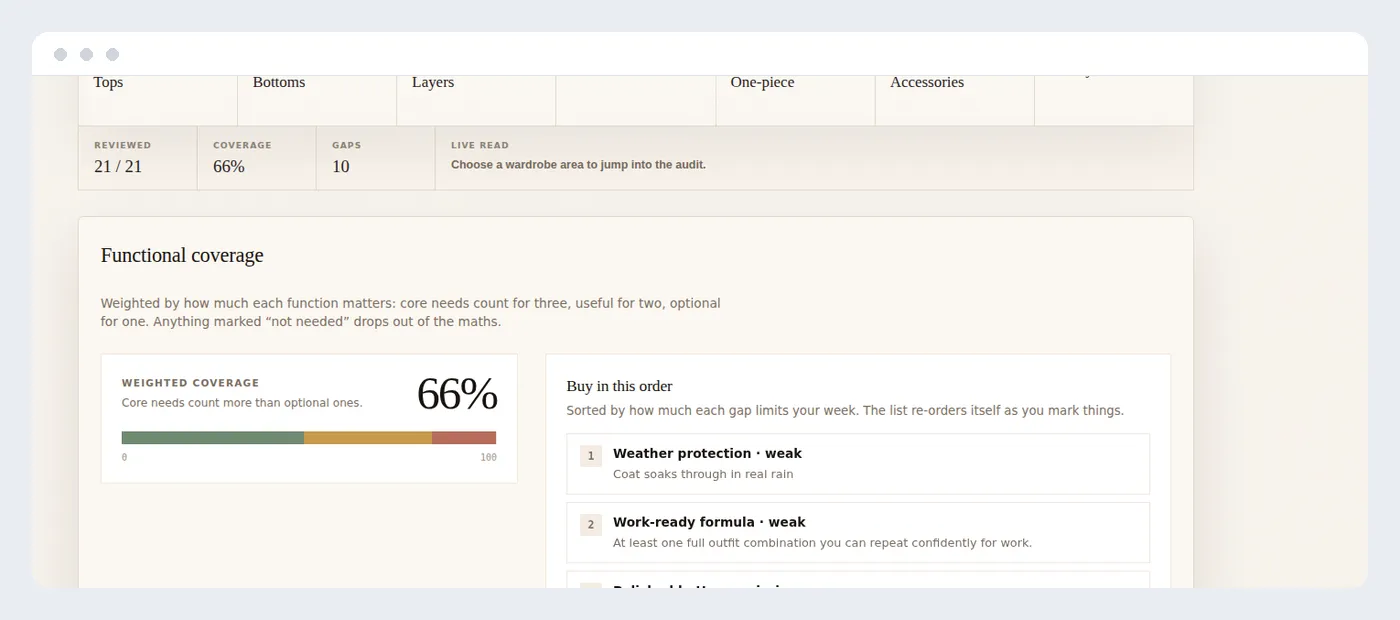Open the Work-ready formula · weak item
This screenshot has width=1400, height=620.
pyautogui.click(x=858, y=533)
